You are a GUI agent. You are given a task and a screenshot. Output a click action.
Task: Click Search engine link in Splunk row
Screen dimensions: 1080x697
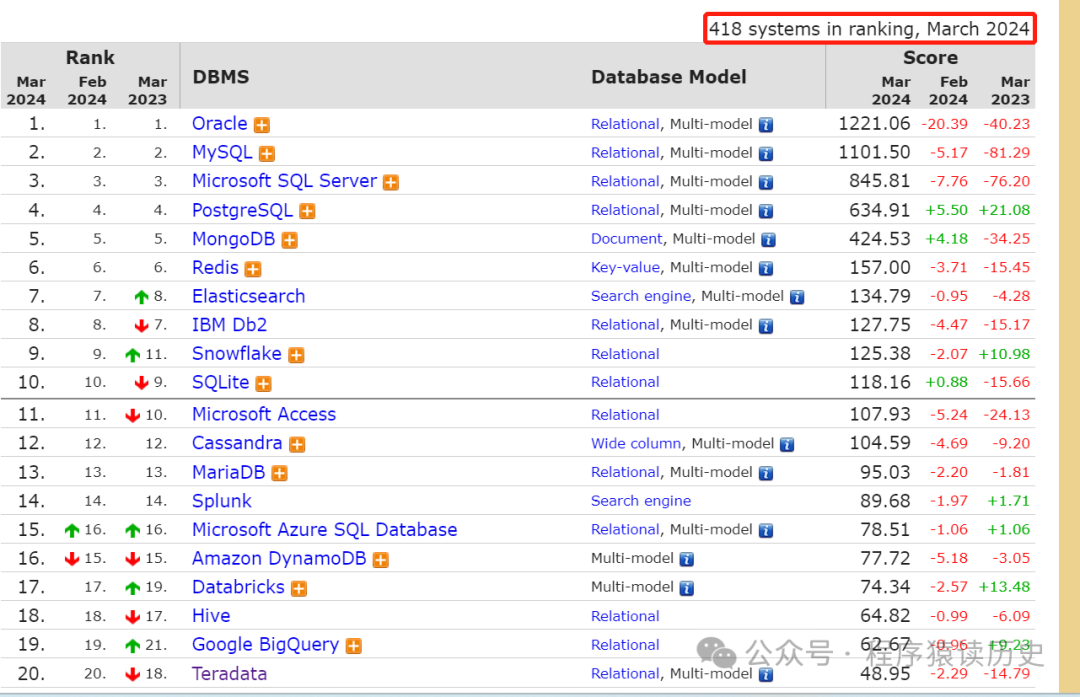[641, 501]
